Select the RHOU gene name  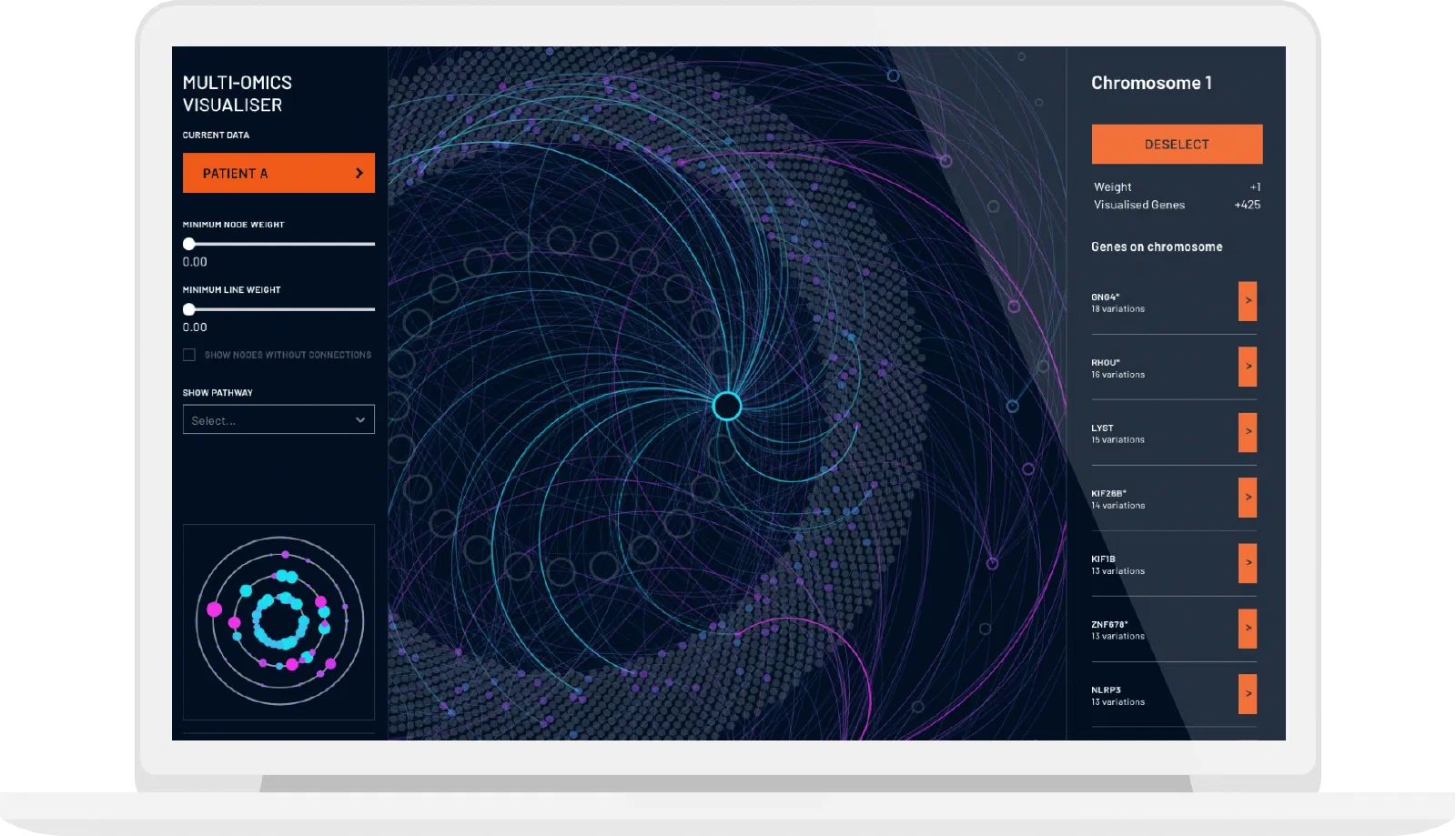click(1106, 363)
